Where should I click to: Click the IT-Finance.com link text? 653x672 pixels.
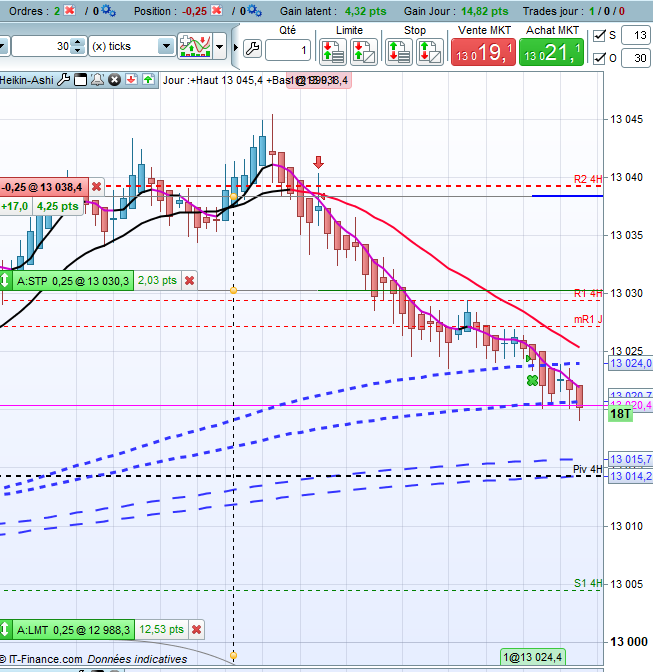pyautogui.click(x=45, y=659)
